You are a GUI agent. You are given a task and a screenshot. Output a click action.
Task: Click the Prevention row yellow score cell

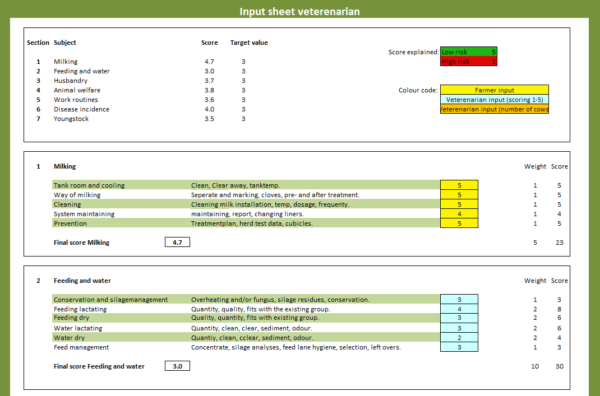(x=459, y=223)
